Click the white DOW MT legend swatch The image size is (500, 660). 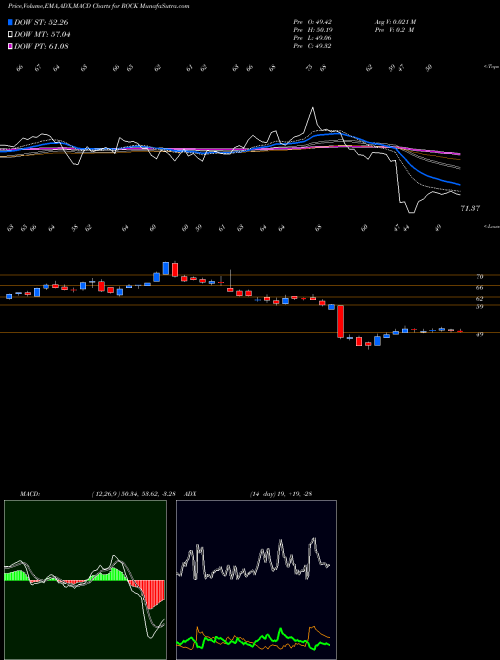coord(10,35)
